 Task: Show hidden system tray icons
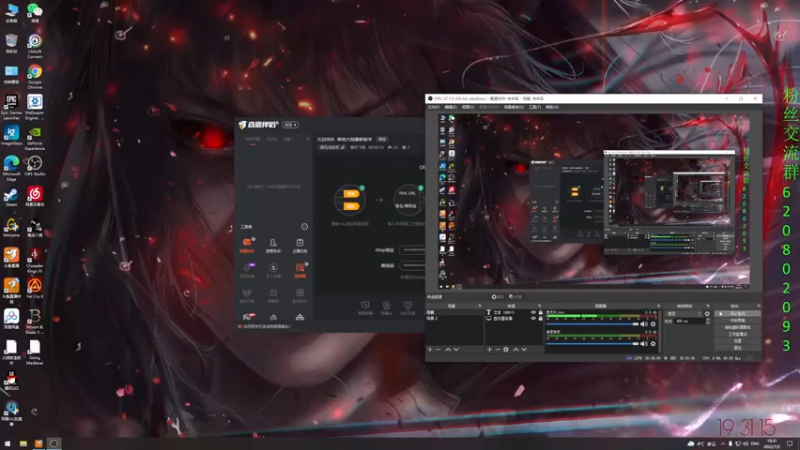pos(723,444)
